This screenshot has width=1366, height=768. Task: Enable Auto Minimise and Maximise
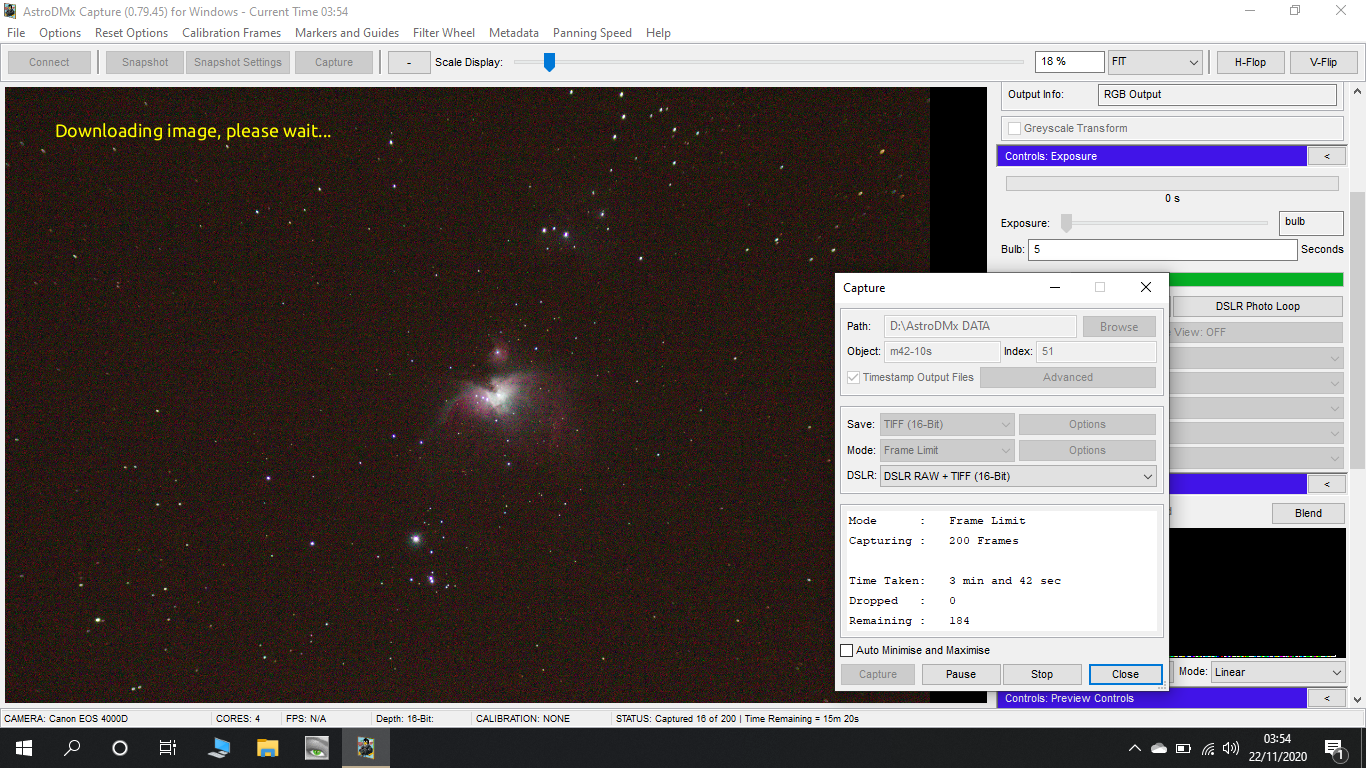pos(847,650)
